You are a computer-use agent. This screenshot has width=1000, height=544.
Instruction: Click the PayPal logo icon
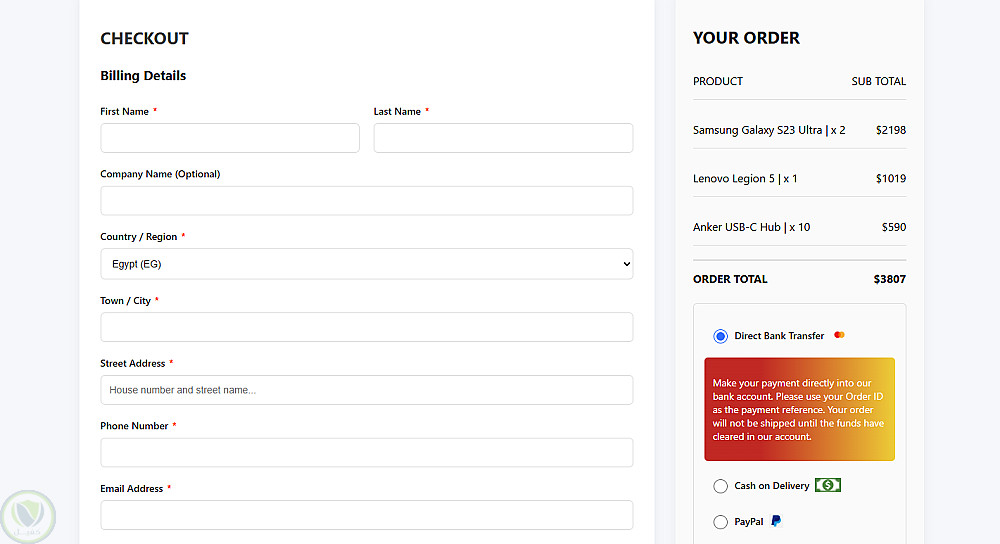[x=776, y=521]
